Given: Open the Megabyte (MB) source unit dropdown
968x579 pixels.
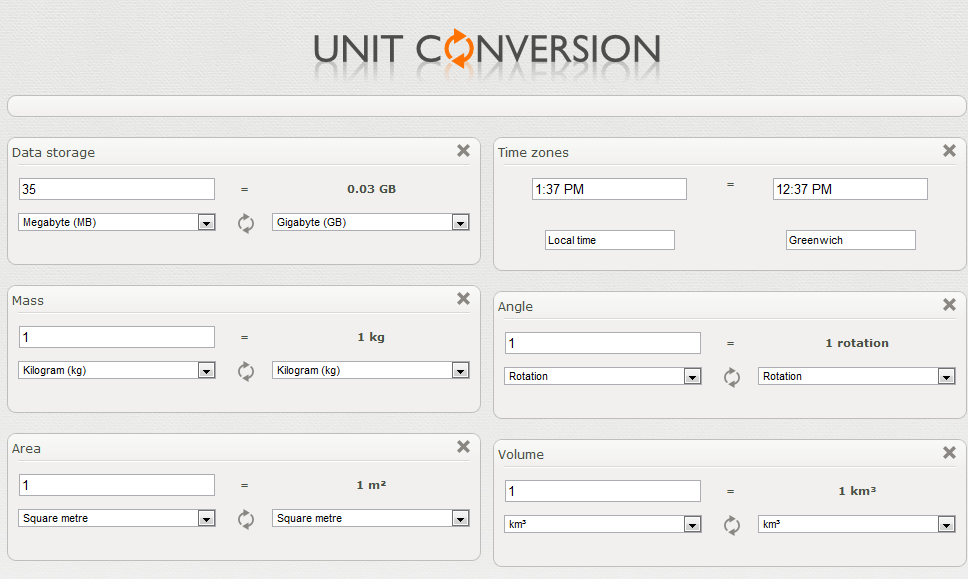Looking at the screenshot, I should click(x=117, y=222).
